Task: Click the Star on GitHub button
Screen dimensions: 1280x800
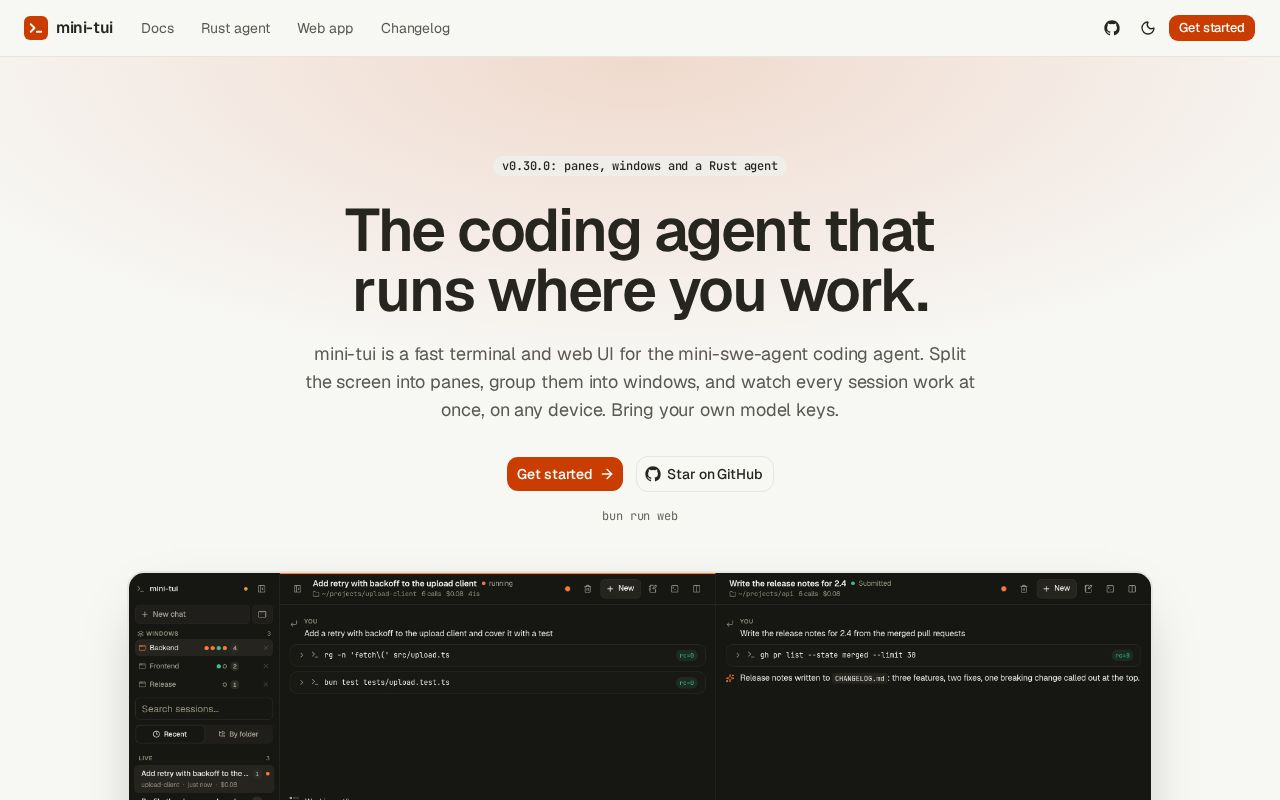Action: tap(705, 474)
